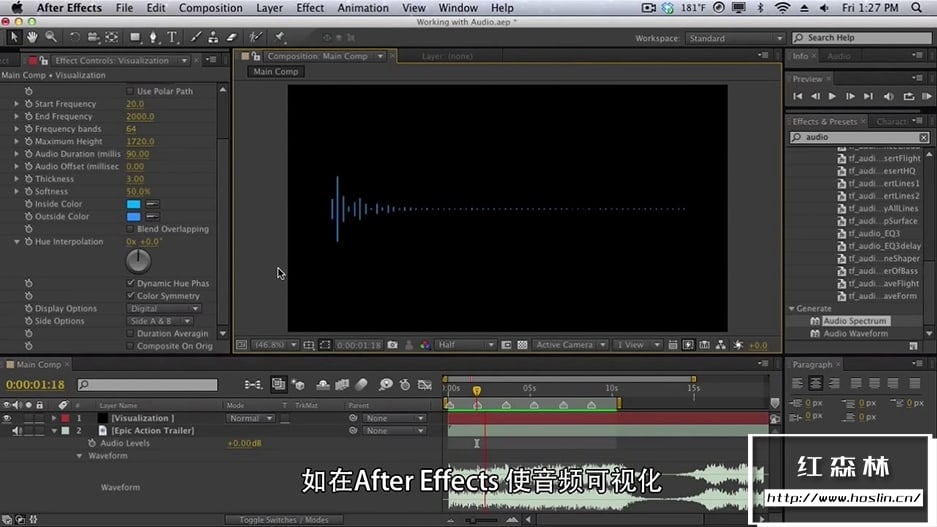The image size is (937, 527).
Task: Open Display Options dropdown set to Digital
Action: tap(164, 308)
